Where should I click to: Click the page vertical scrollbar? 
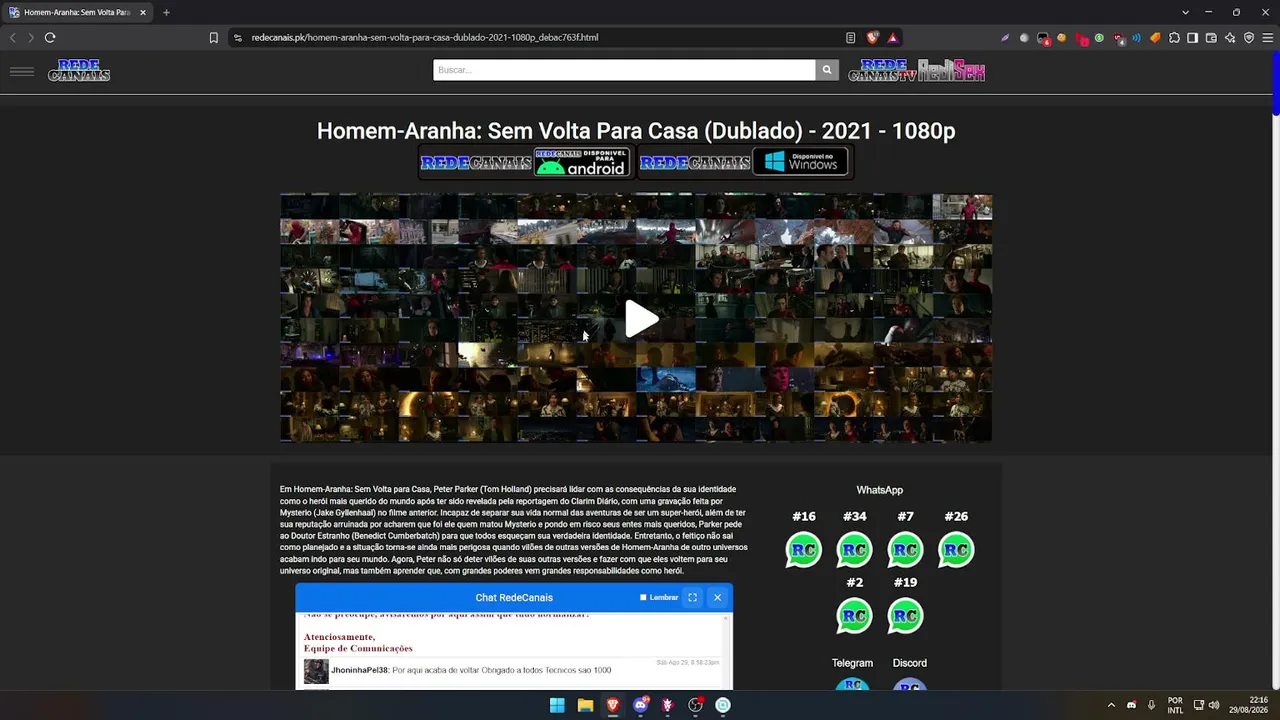[1276, 84]
